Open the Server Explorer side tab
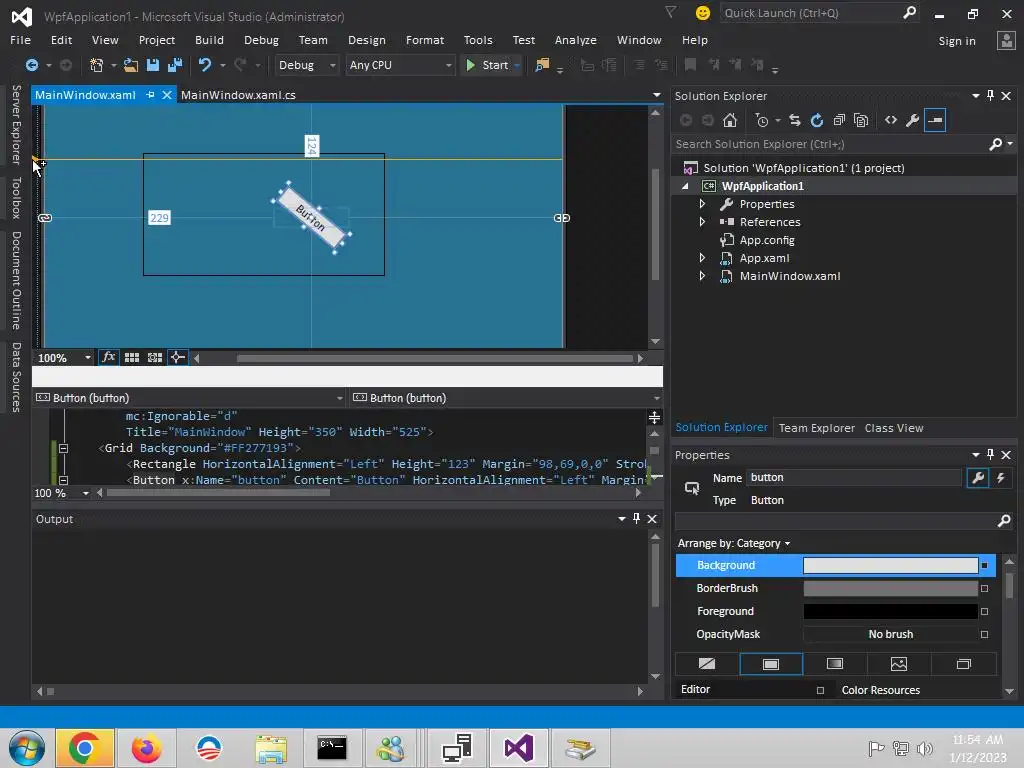Image resolution: width=1024 pixels, height=768 pixels. pyautogui.click(x=16, y=124)
